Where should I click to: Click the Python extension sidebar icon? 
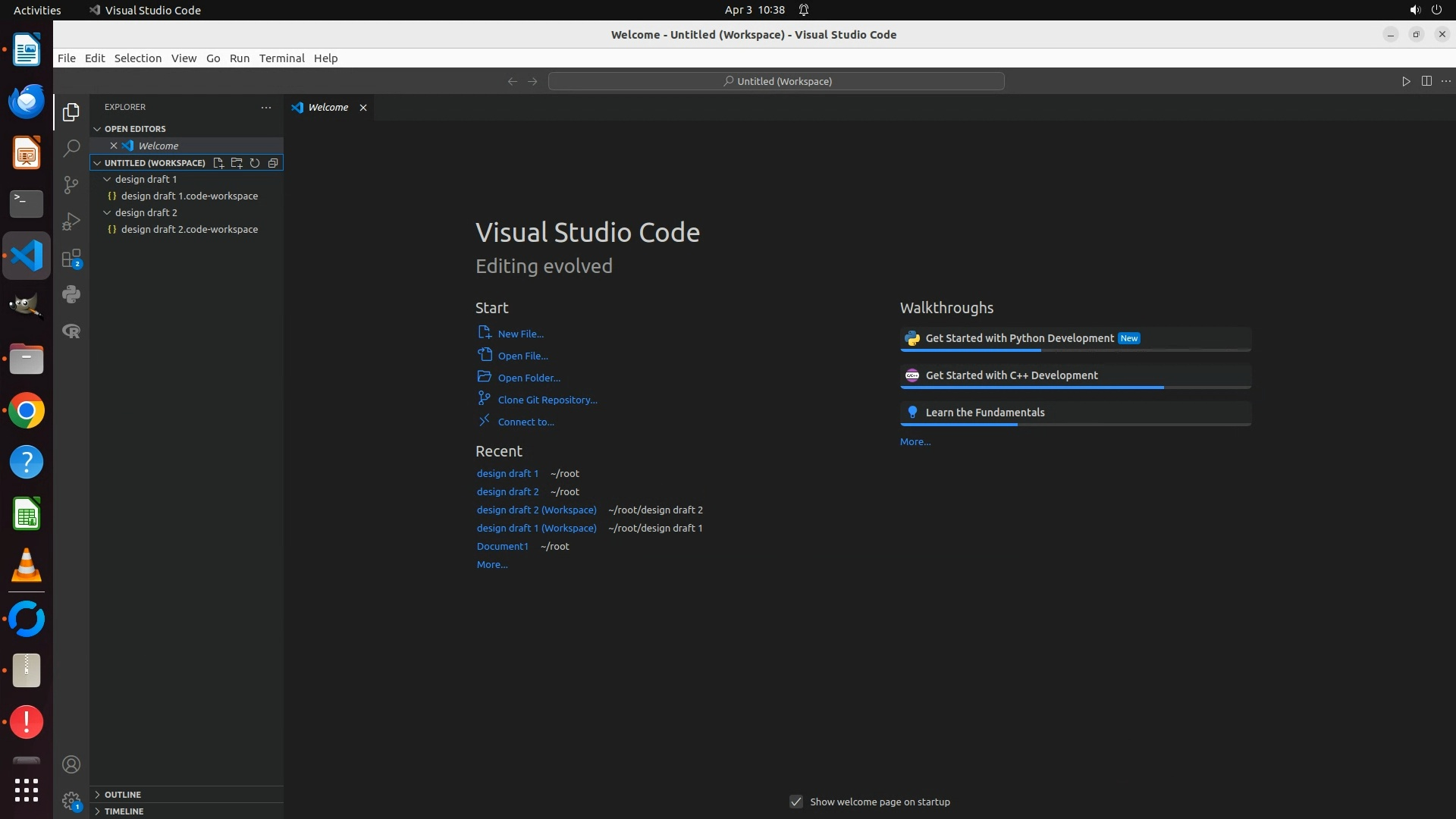(71, 294)
